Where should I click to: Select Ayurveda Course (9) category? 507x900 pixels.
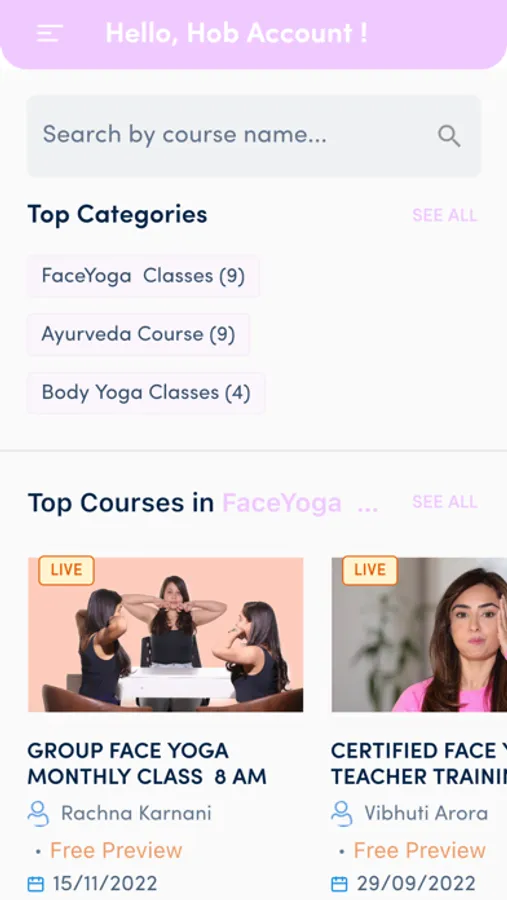(138, 335)
